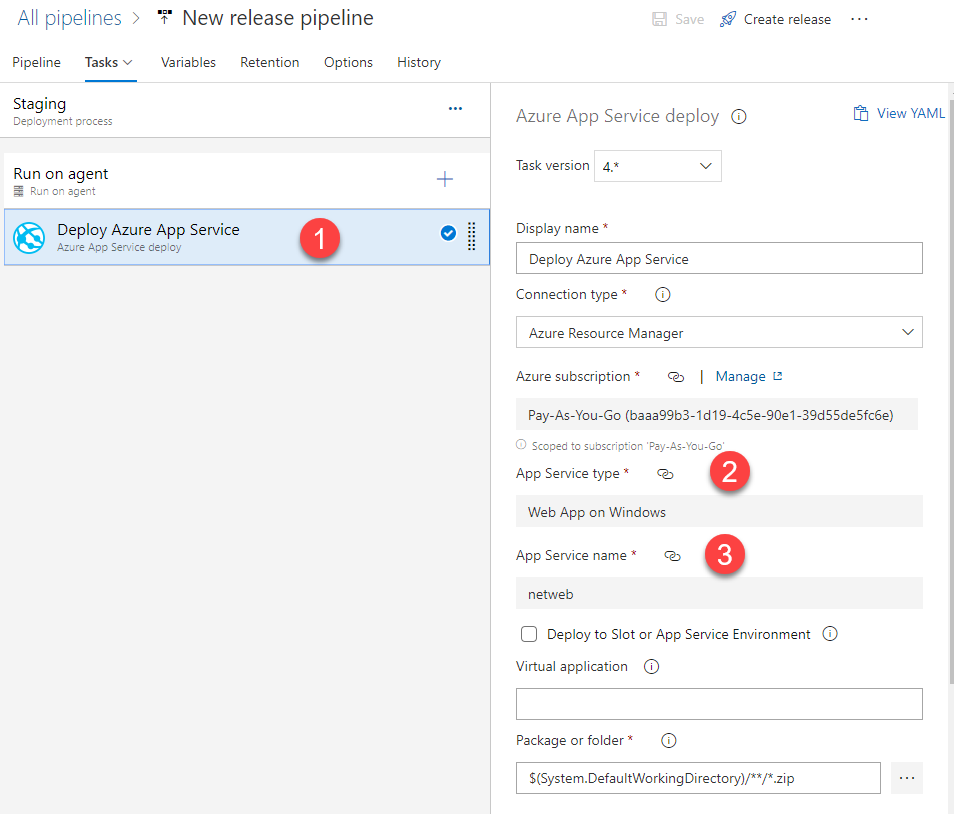Screen dimensions: 954x814
Task: Click the View YAML clipboard icon
Action: point(860,113)
